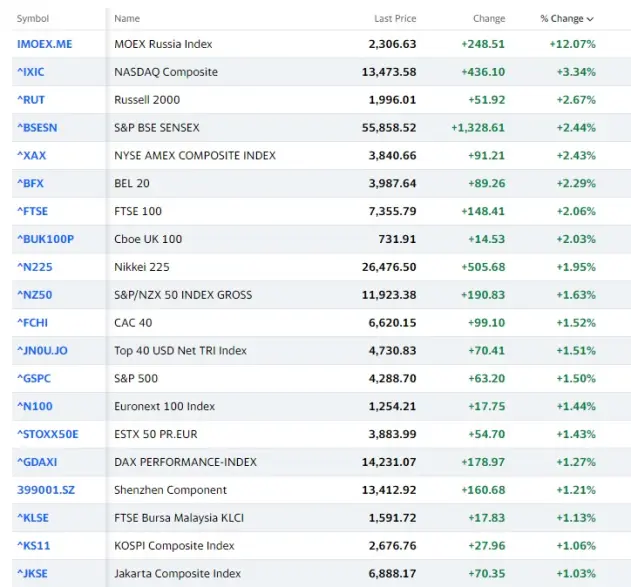The width and height of the screenshot is (631, 587).
Task: Select the DAX PERFORMANCE-INDEX name
Action: coord(185,462)
